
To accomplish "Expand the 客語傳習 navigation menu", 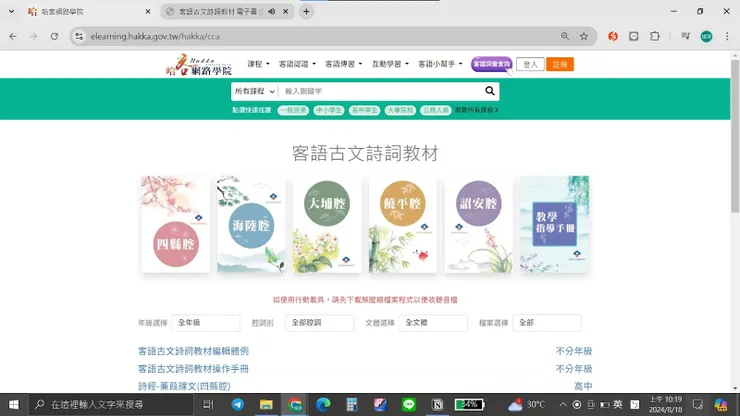I will click(343, 64).
